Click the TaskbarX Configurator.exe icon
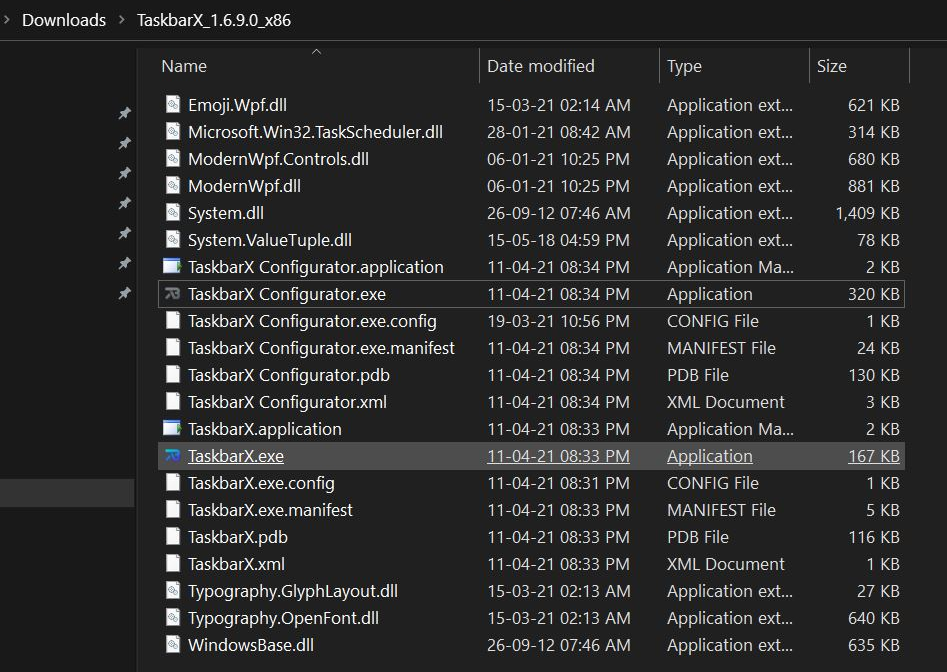 coord(171,294)
